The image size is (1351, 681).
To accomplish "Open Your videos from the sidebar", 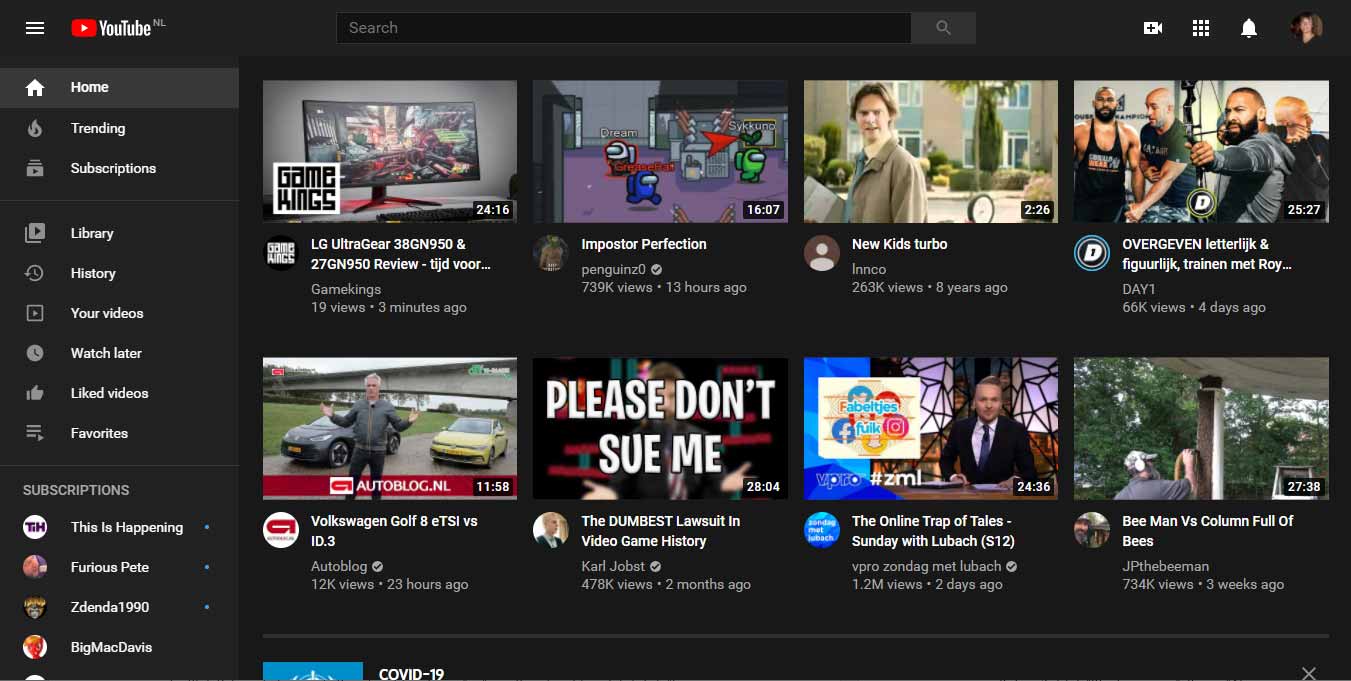I will click(x=119, y=313).
